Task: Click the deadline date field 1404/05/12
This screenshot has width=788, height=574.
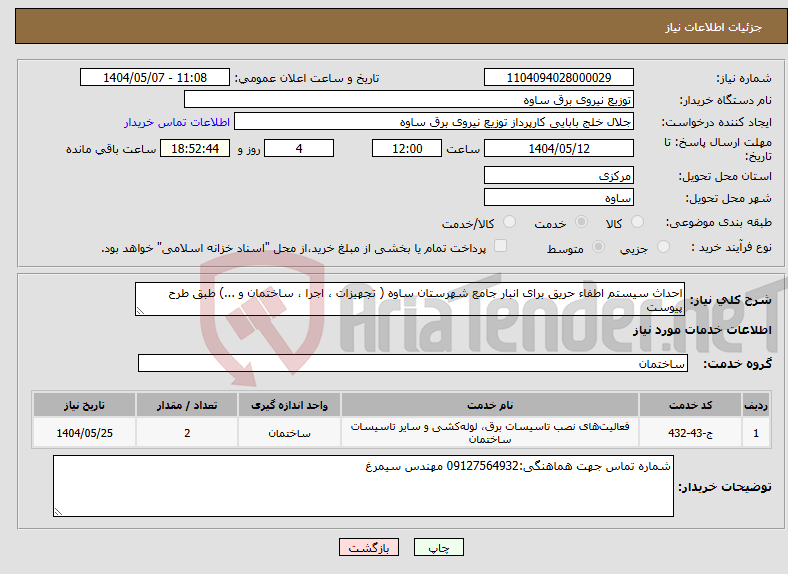Action: pyautogui.click(x=558, y=148)
